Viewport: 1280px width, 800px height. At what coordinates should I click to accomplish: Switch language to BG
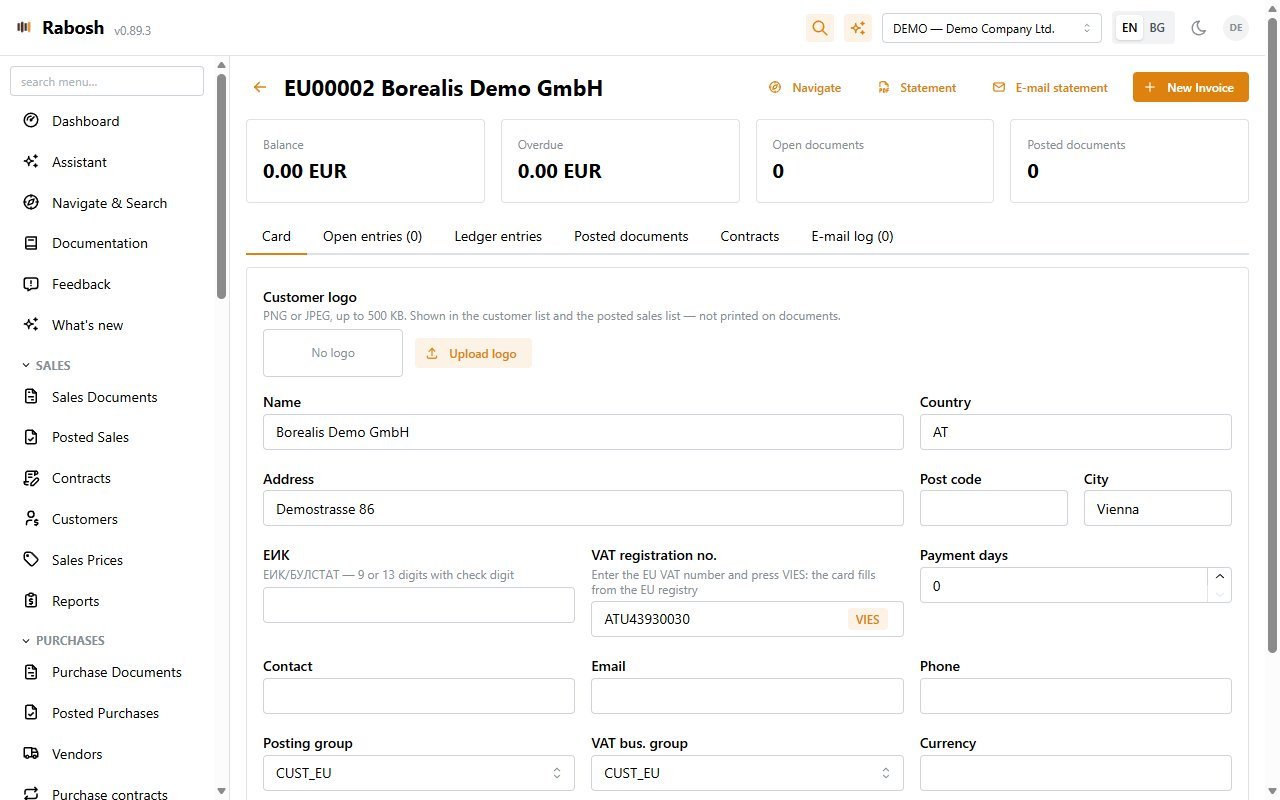click(1157, 28)
